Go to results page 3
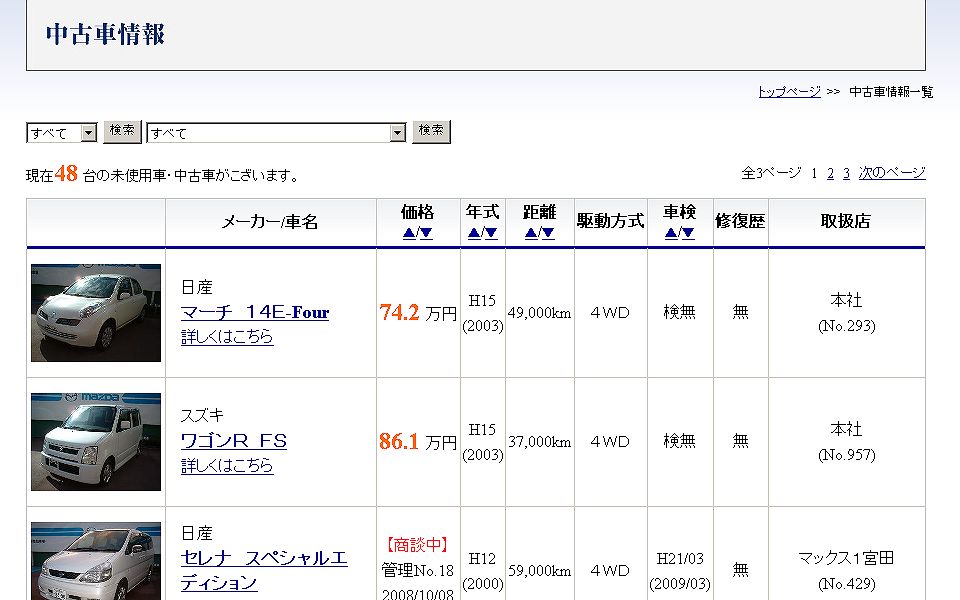This screenshot has width=960, height=600. (846, 174)
